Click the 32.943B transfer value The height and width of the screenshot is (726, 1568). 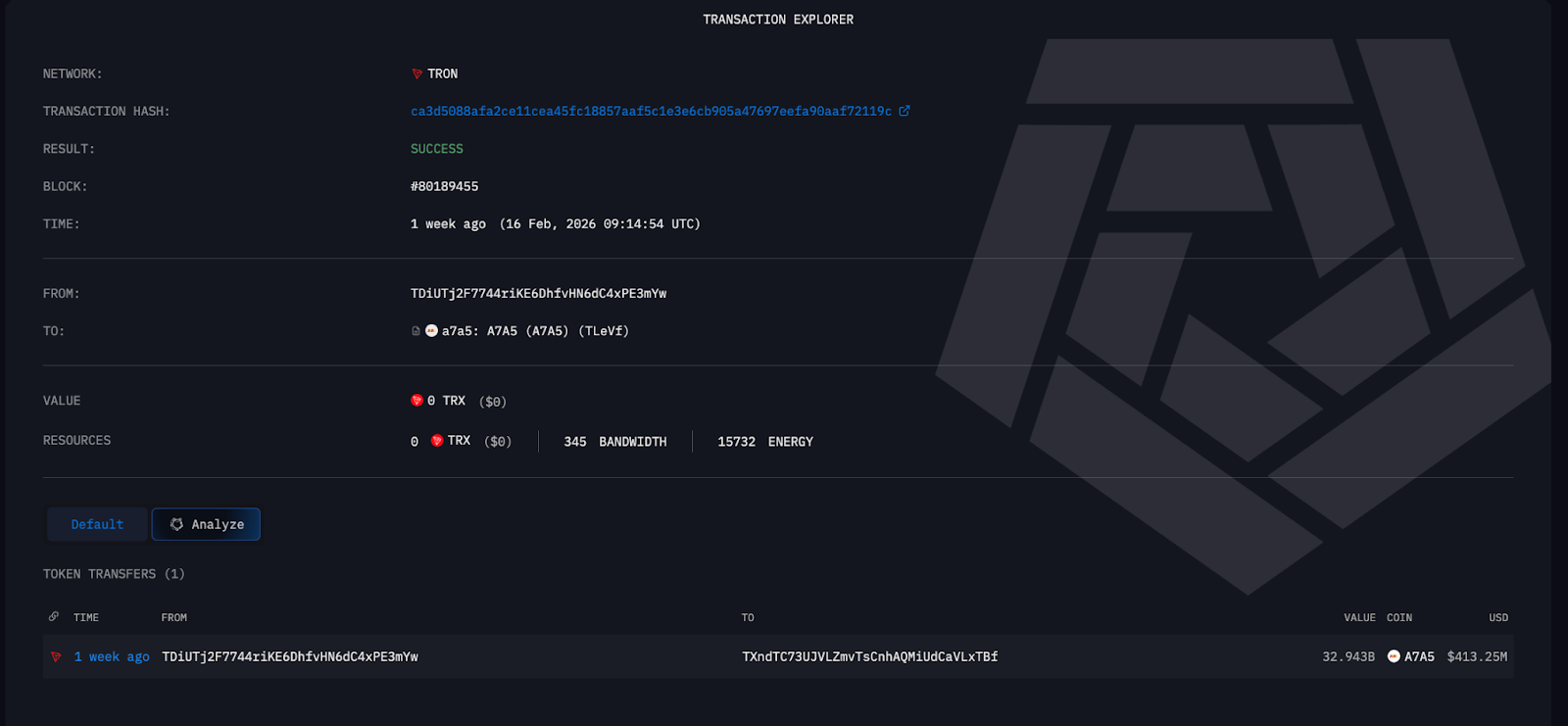point(1348,656)
